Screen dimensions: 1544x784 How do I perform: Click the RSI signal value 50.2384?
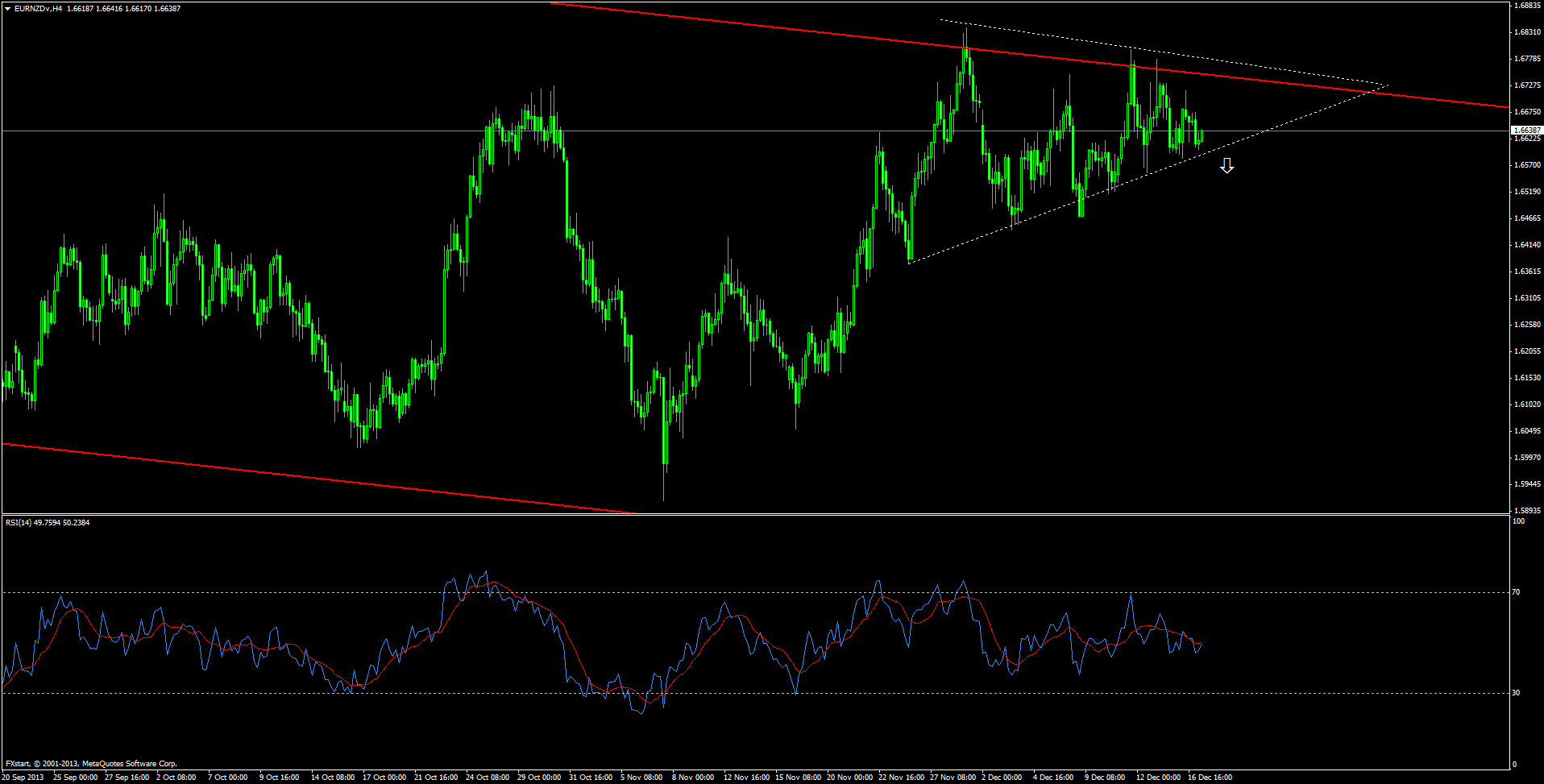point(77,523)
